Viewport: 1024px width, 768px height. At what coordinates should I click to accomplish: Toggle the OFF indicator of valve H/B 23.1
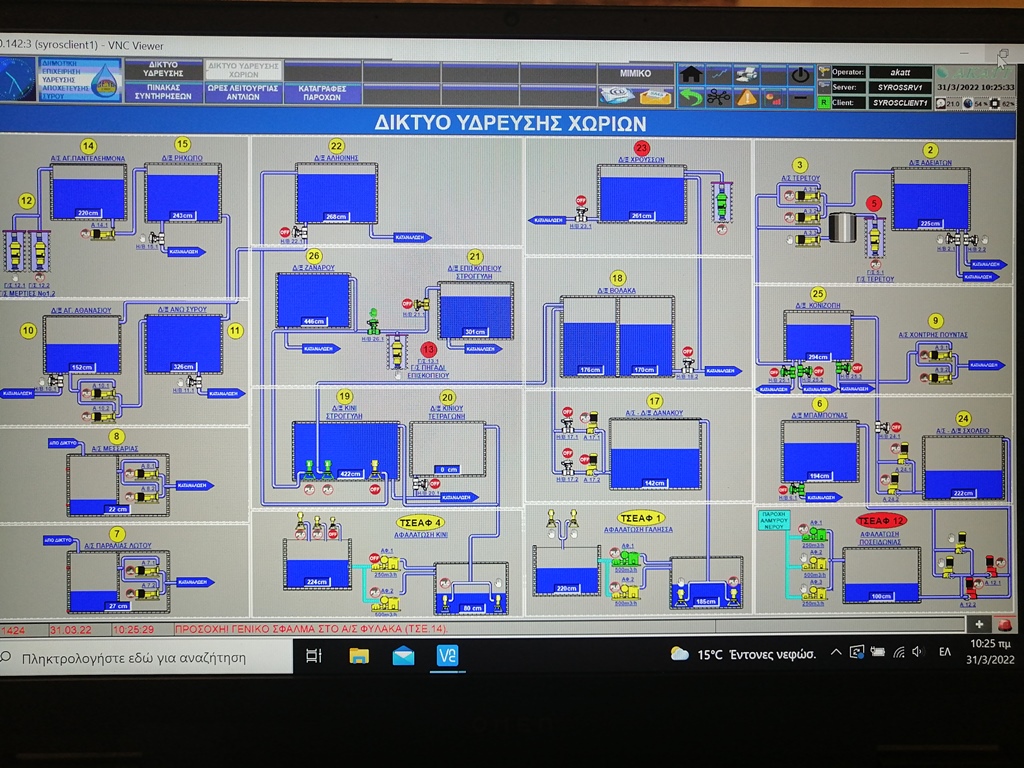(581, 199)
